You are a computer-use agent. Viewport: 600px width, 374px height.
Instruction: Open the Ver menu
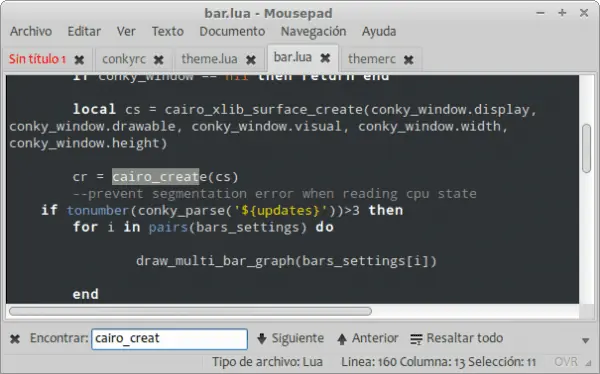(126, 31)
